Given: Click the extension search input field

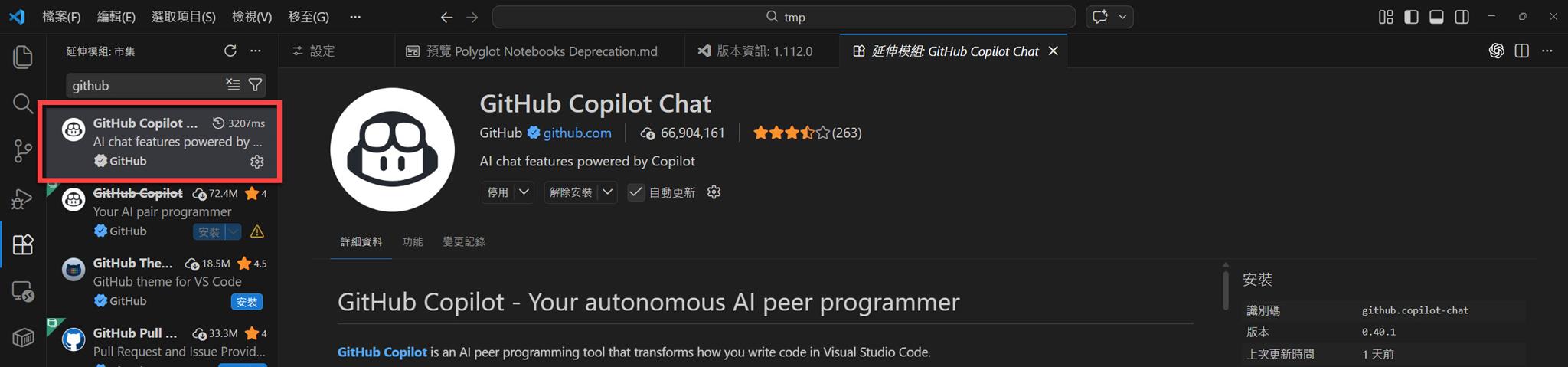Looking at the screenshot, I should tap(144, 85).
